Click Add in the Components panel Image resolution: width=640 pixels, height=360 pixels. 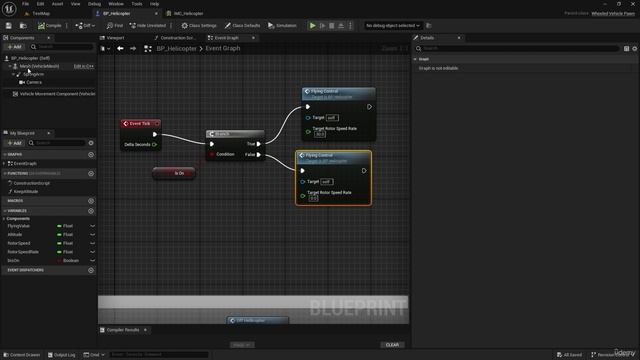pos(14,47)
